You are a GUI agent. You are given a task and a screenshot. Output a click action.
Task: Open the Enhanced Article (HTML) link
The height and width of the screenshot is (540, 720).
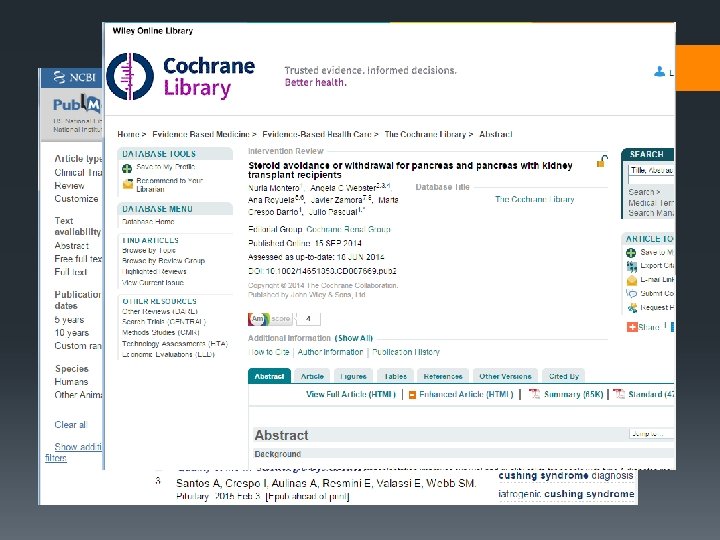tap(466, 394)
